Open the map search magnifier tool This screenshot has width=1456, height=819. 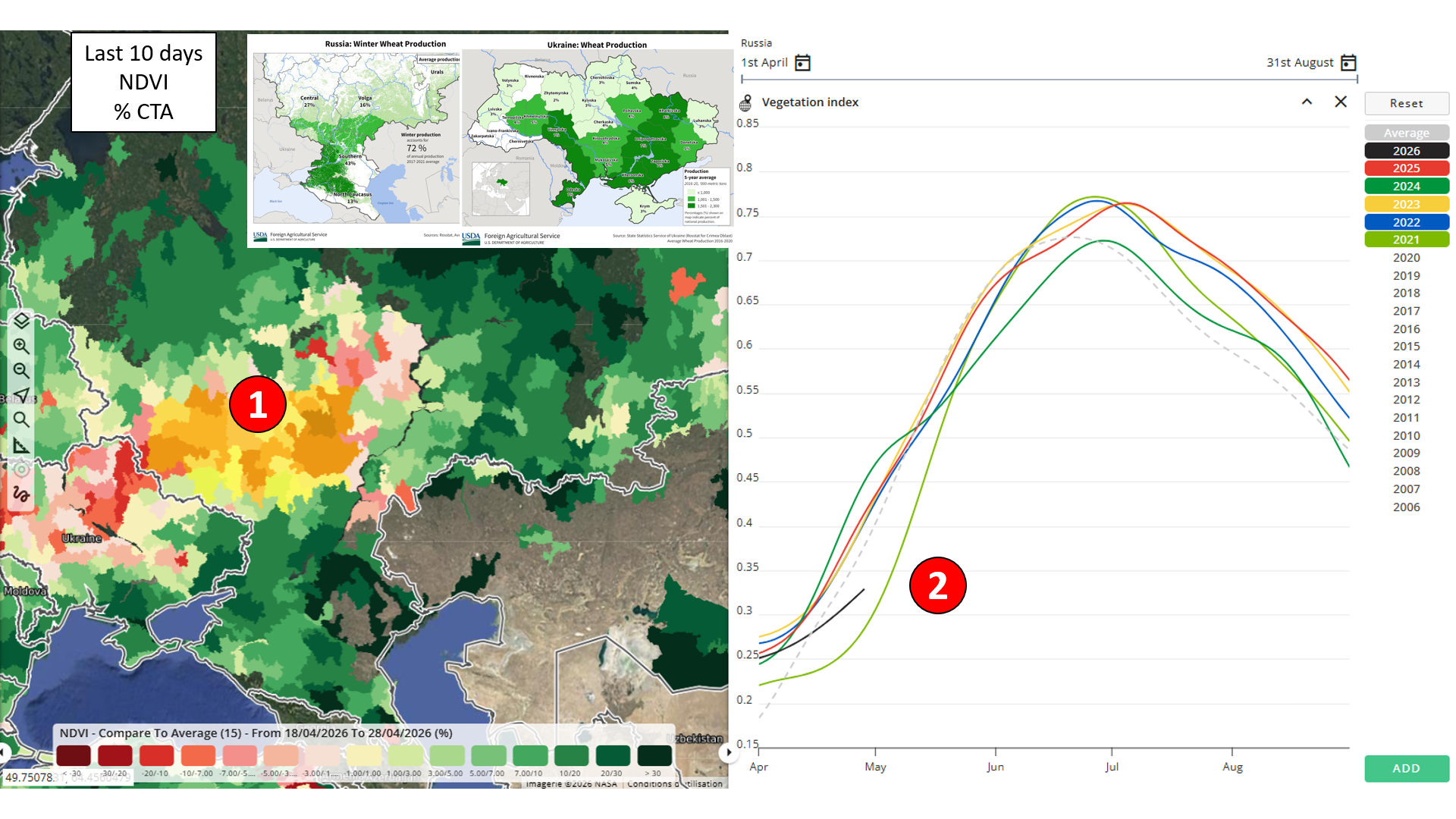tap(21, 419)
